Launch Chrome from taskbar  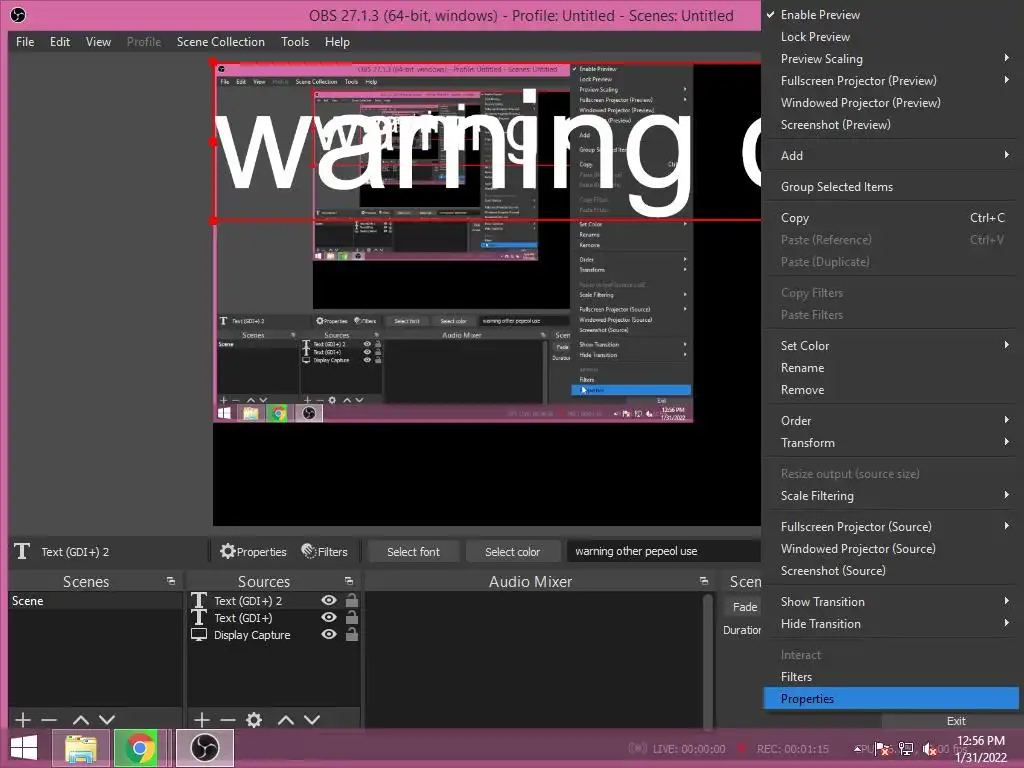click(138, 748)
